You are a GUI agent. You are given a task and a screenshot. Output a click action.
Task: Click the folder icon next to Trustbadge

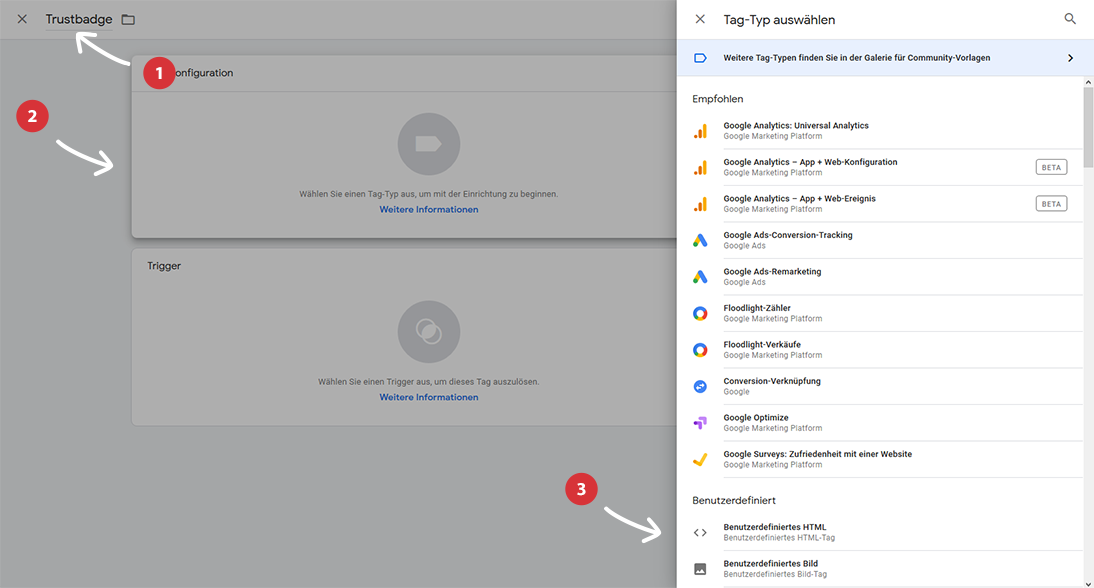click(x=128, y=20)
